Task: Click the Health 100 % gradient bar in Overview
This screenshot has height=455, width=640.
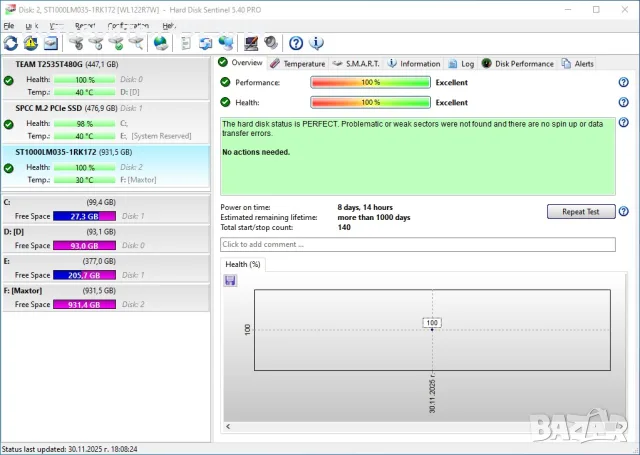Action: pos(370,102)
